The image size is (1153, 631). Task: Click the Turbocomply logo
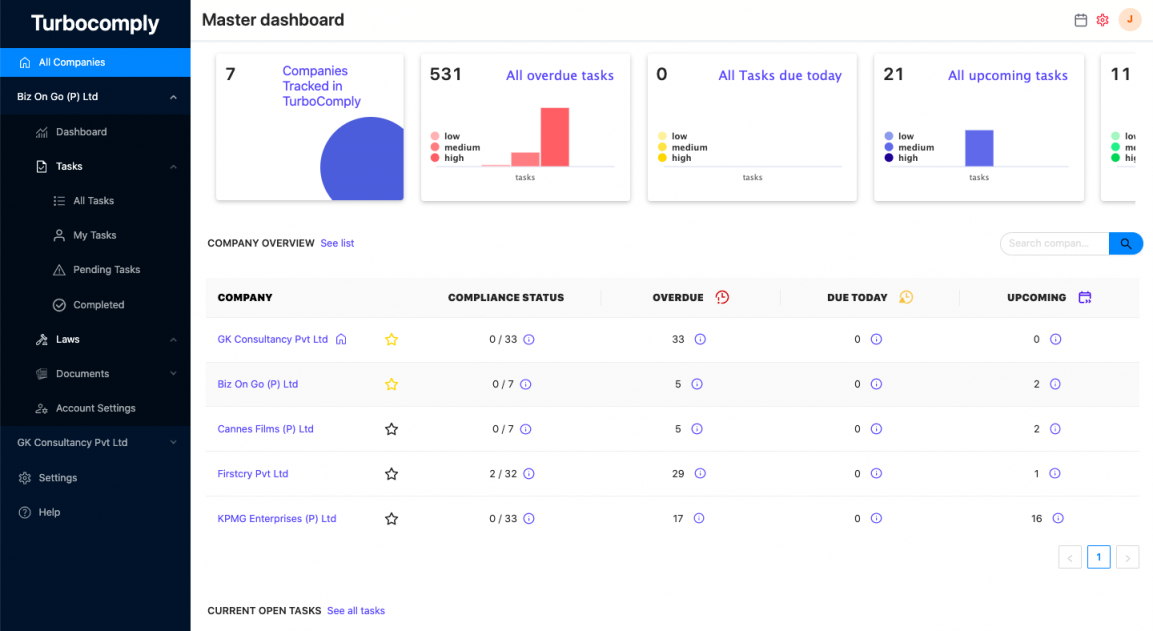click(95, 24)
